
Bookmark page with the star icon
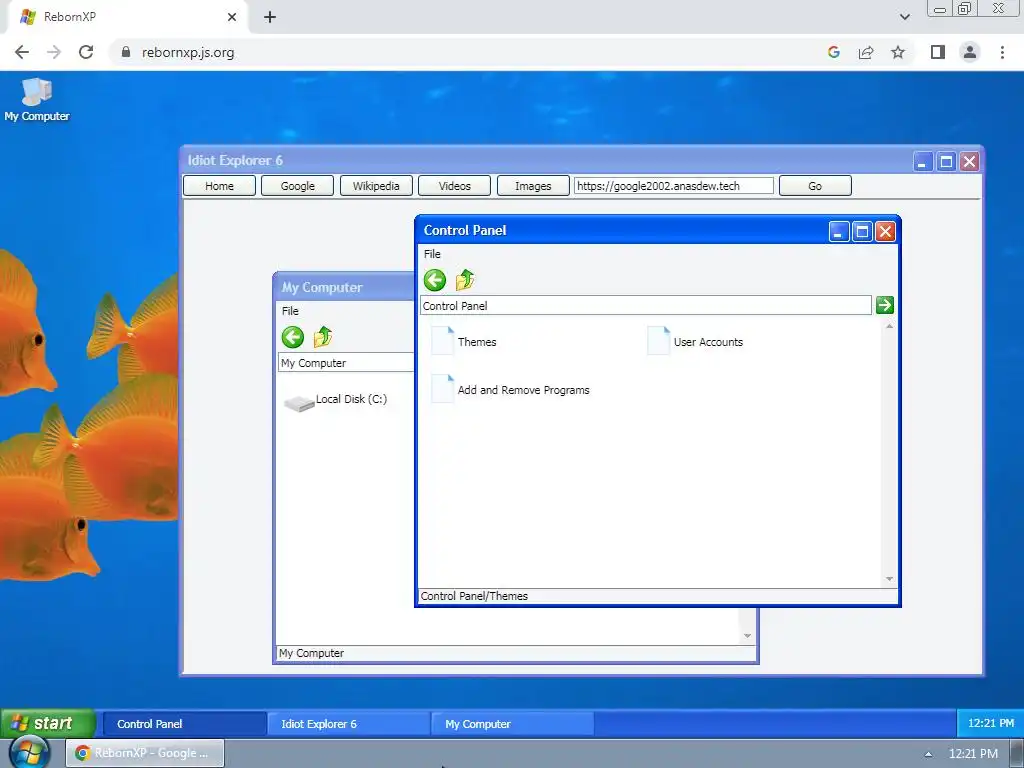898,52
